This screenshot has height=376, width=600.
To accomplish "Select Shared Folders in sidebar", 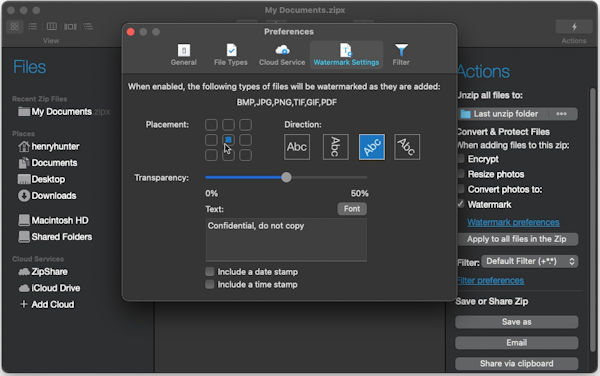I will [x=55, y=237].
